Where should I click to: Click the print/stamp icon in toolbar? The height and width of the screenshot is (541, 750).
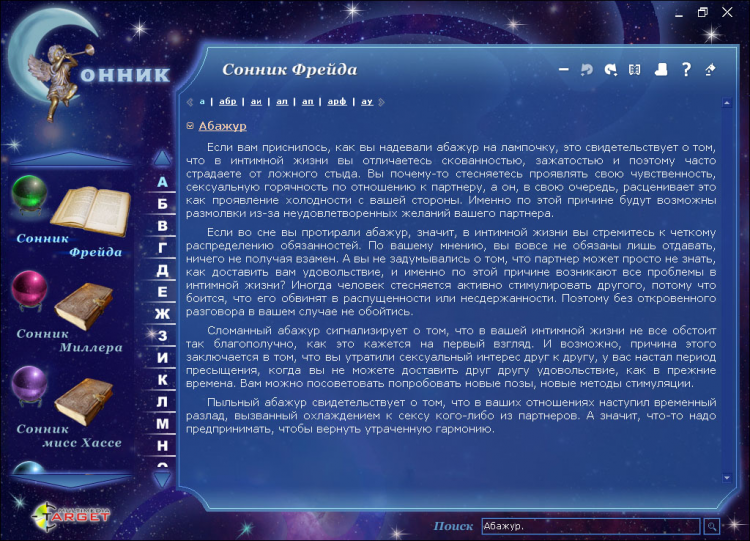(x=660, y=70)
